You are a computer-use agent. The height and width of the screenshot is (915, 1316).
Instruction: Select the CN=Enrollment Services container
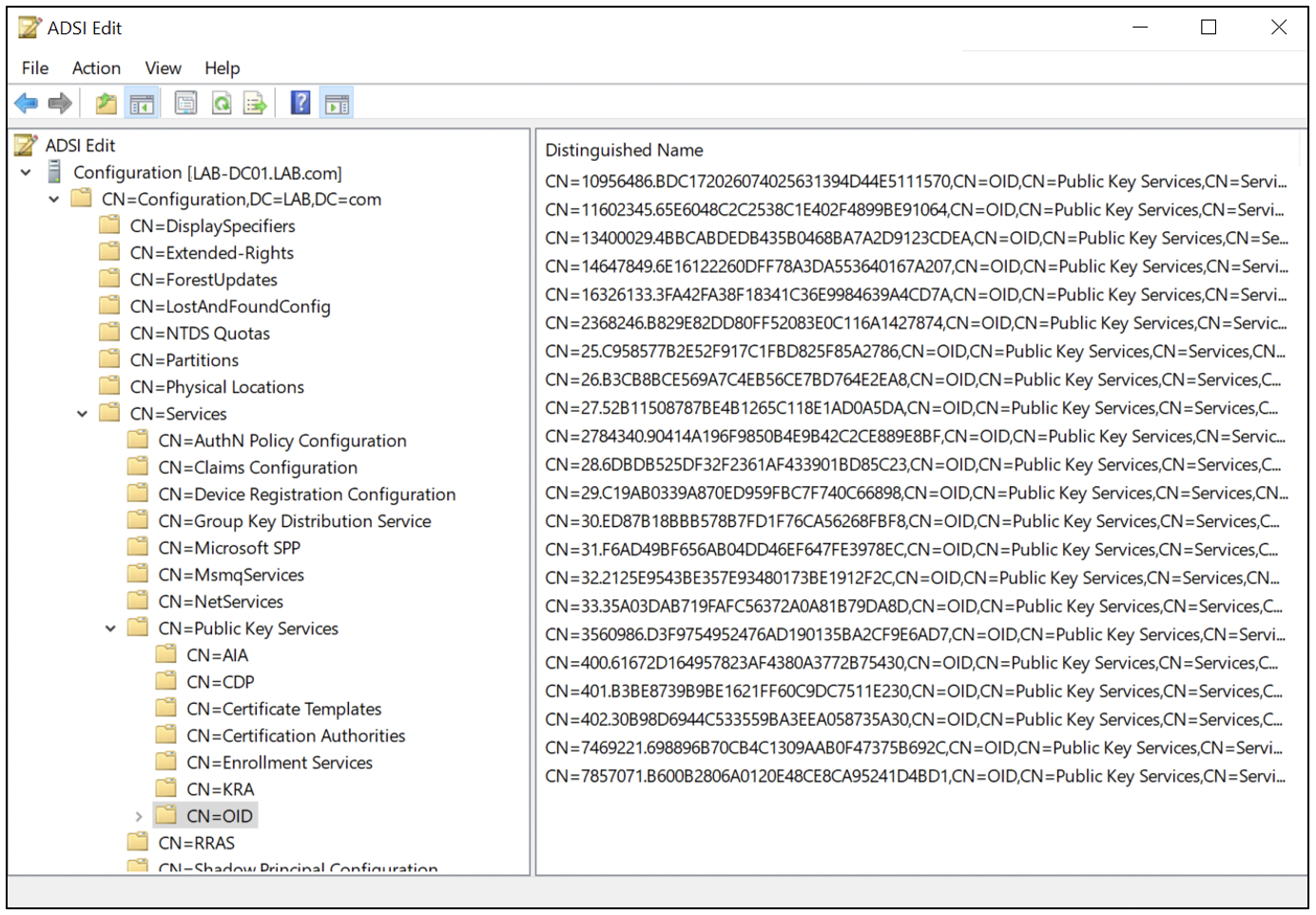point(279,762)
